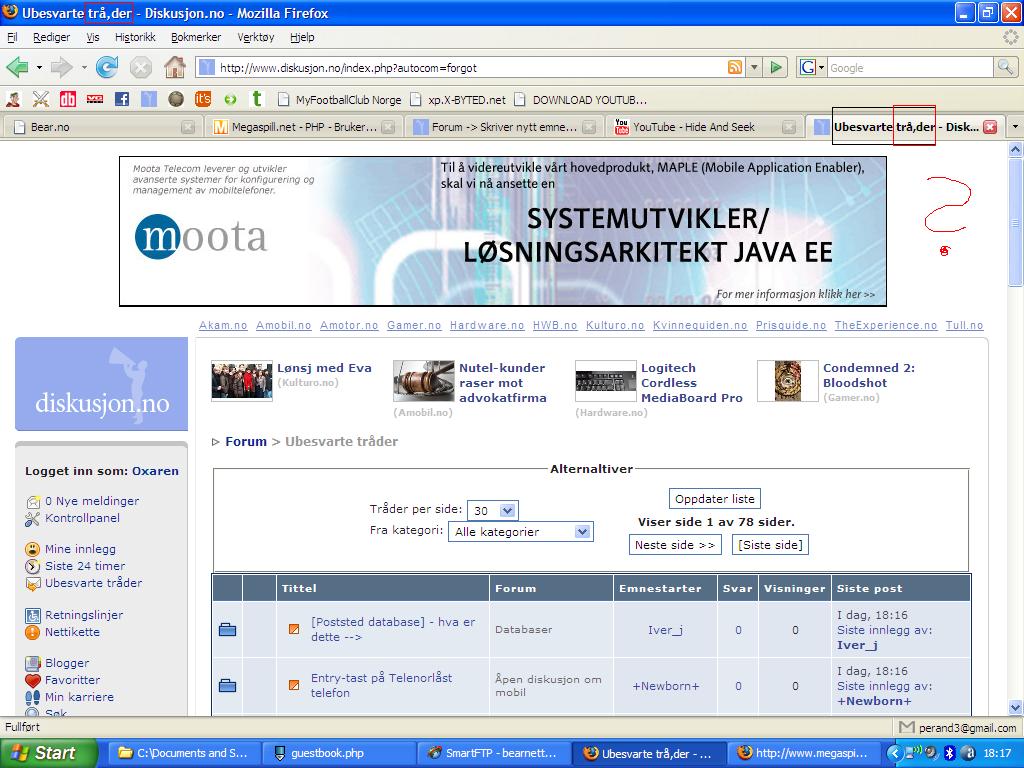Expand hidden system tray icons
Viewport: 1024px width, 768px height.
894,753
